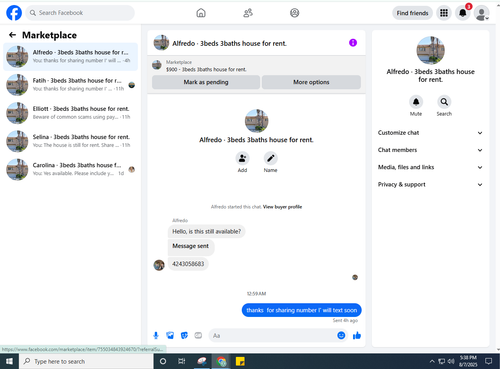Click the 'Hello, is this still available?' message

point(206,231)
